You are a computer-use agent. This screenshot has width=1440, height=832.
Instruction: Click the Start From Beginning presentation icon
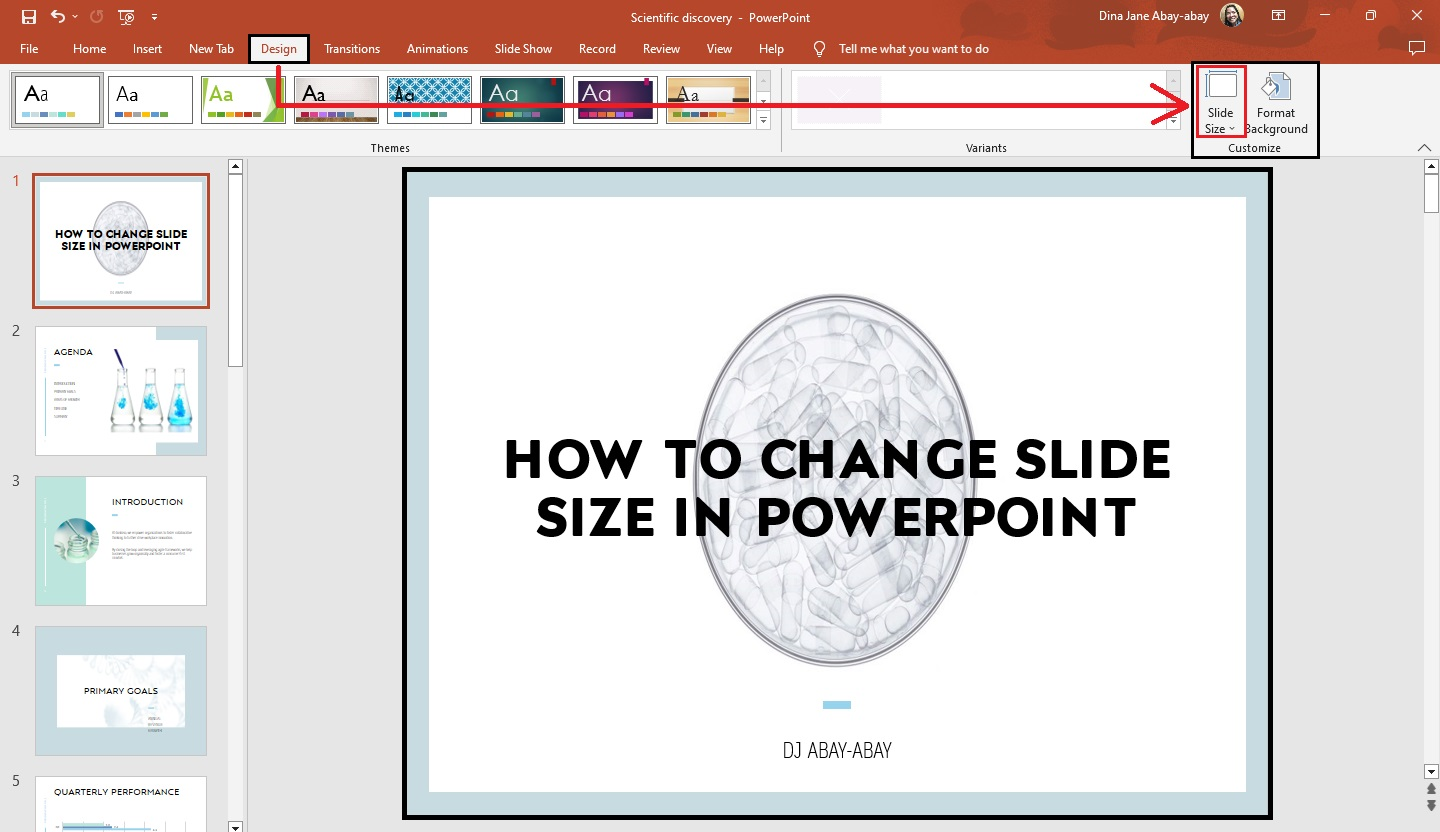point(126,16)
